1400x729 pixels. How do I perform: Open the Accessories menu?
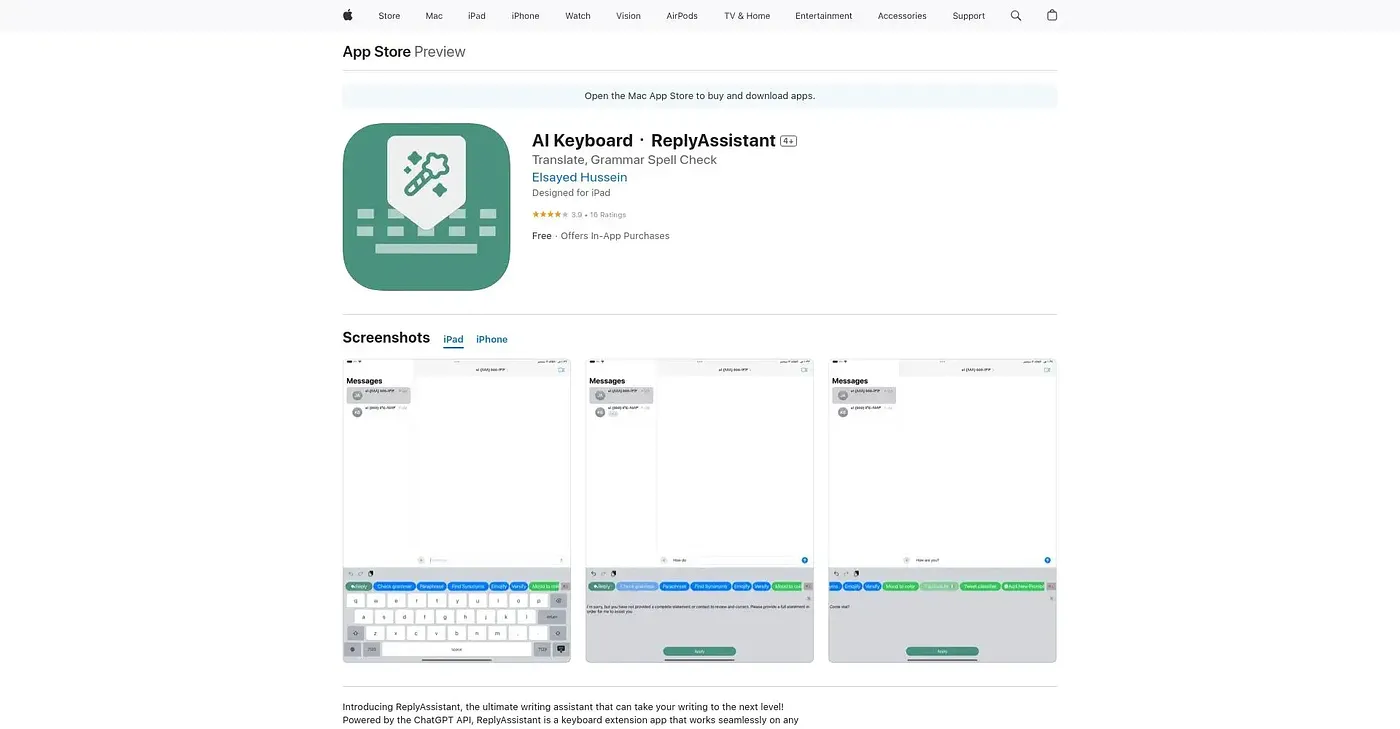click(x=902, y=16)
